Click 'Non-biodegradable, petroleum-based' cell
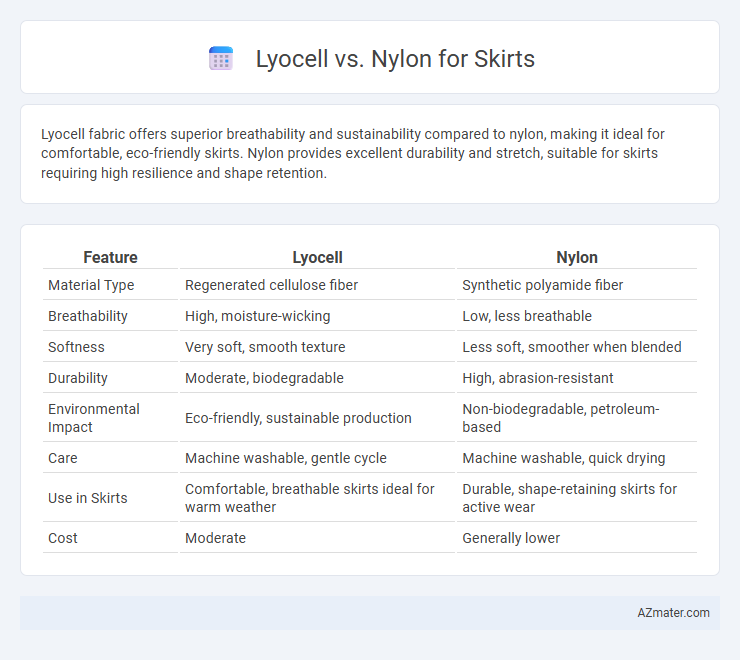 click(x=561, y=418)
